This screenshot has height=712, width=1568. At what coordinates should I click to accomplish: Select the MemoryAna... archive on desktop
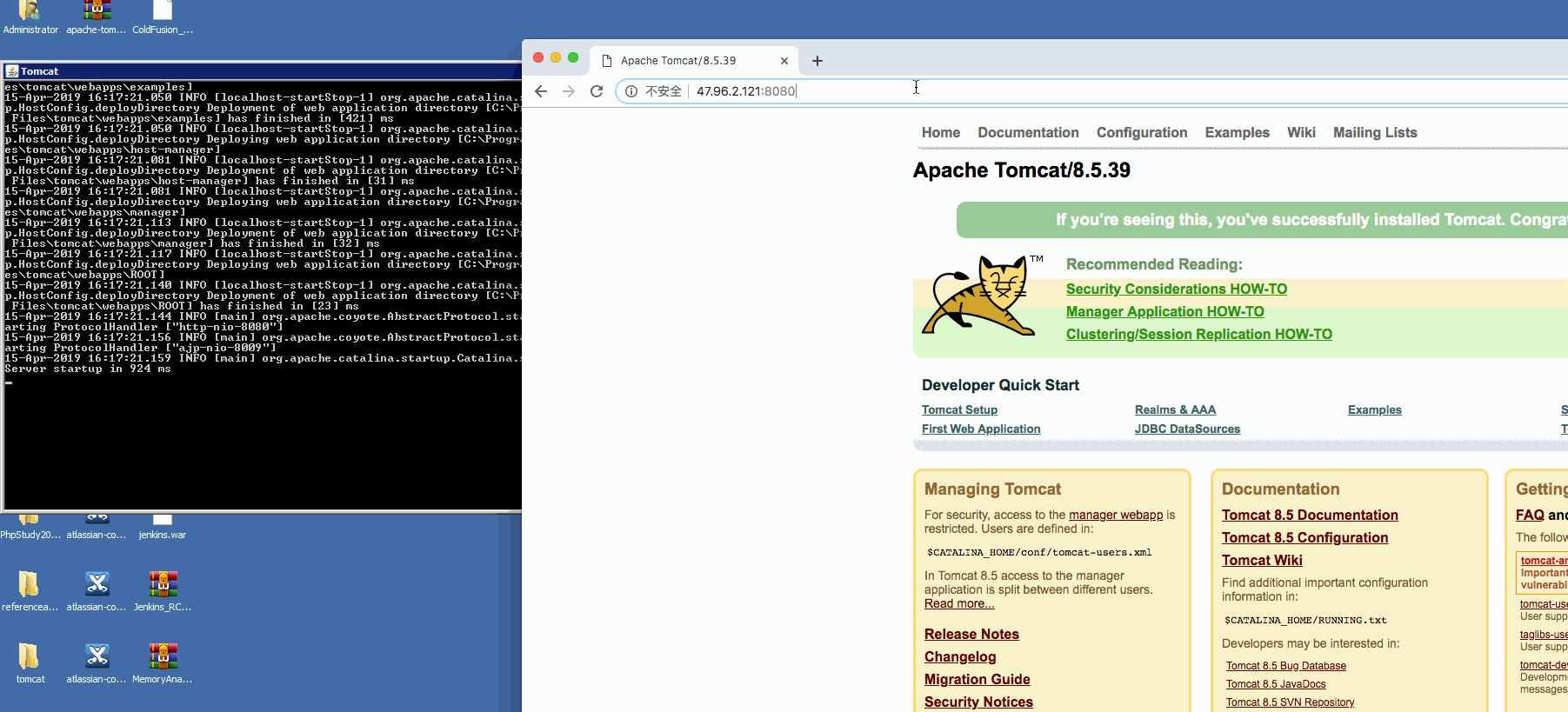point(163,663)
